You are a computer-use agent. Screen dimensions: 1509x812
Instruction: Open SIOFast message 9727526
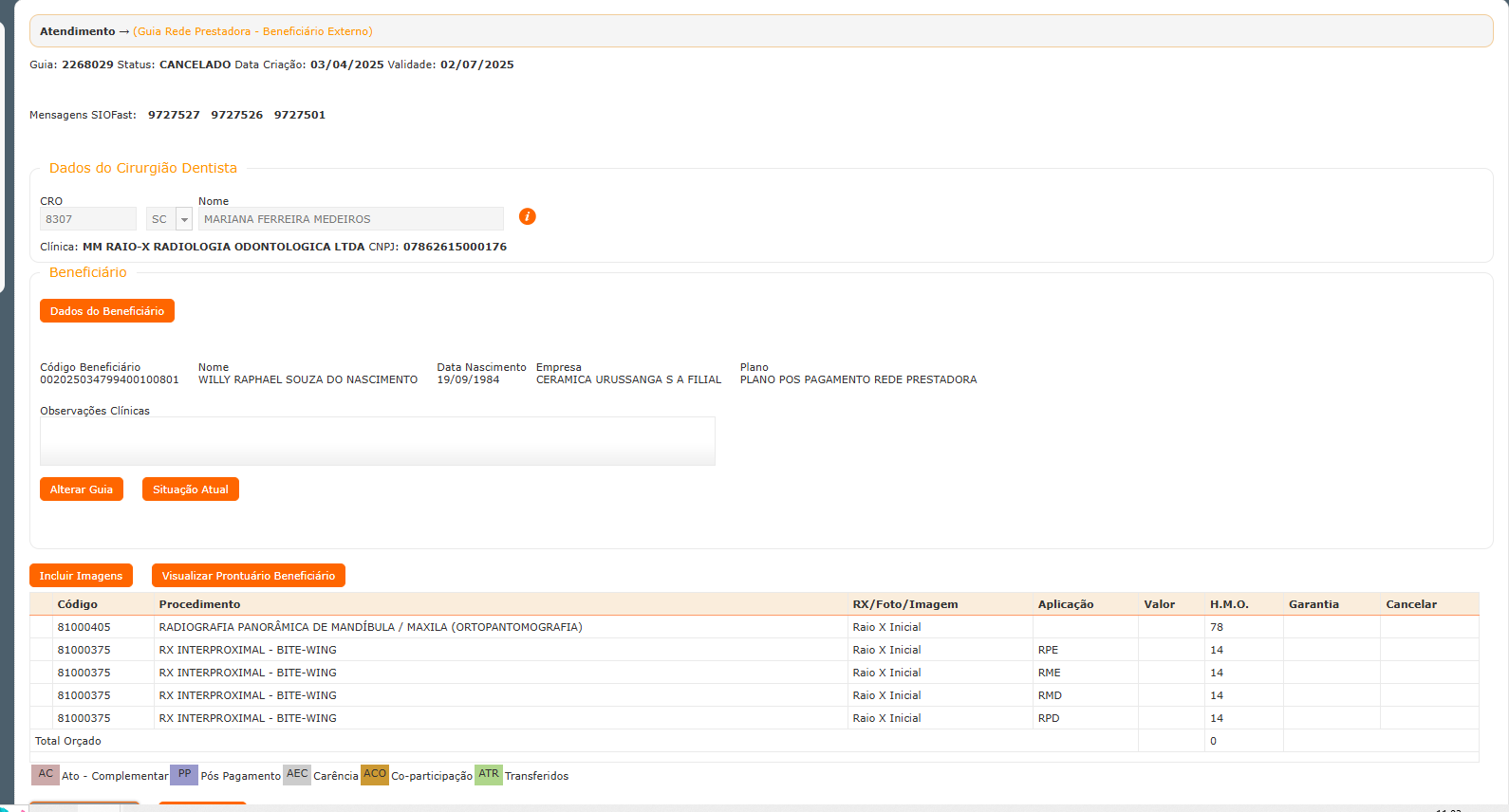(x=237, y=115)
